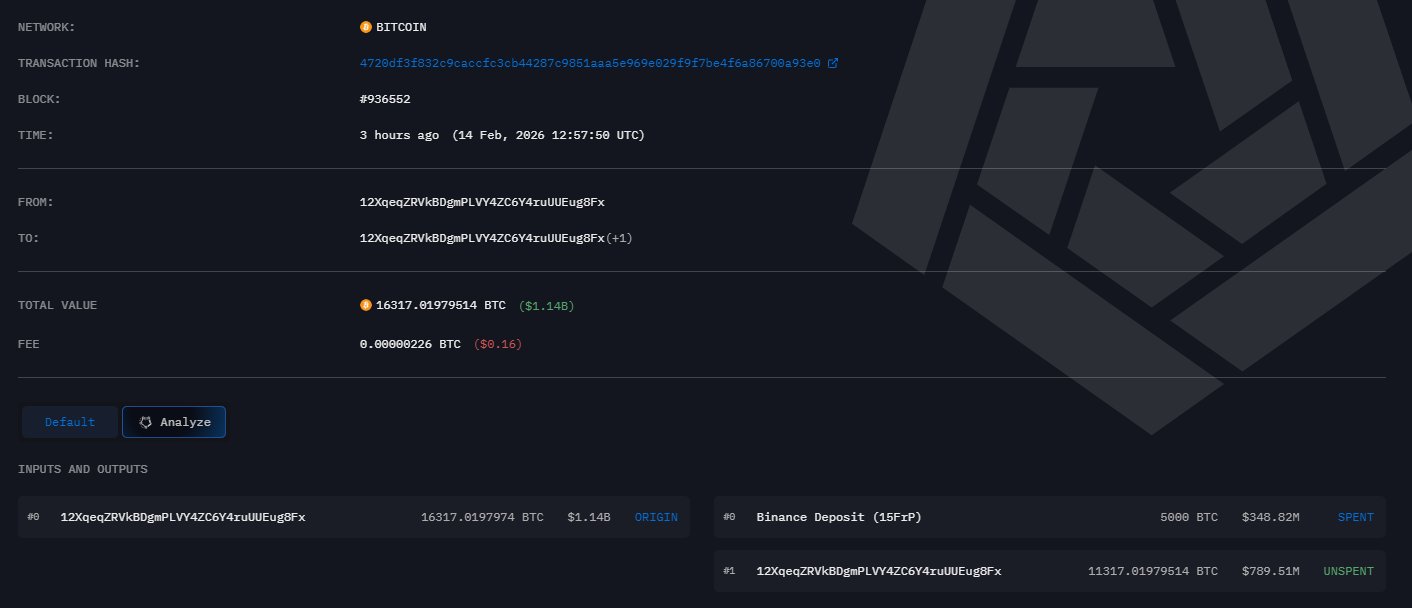The height and width of the screenshot is (608, 1412).
Task: Select the Analyze tab label
Action: point(185,422)
